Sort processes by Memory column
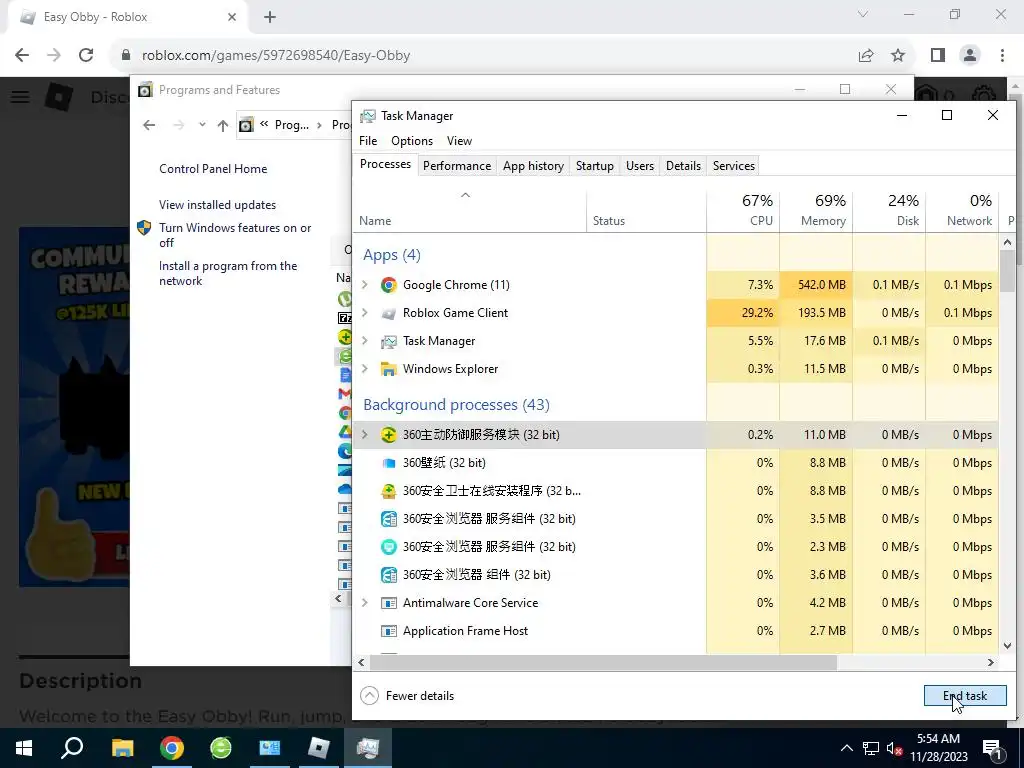Screen dimensions: 1024x768 pyautogui.click(x=816, y=210)
